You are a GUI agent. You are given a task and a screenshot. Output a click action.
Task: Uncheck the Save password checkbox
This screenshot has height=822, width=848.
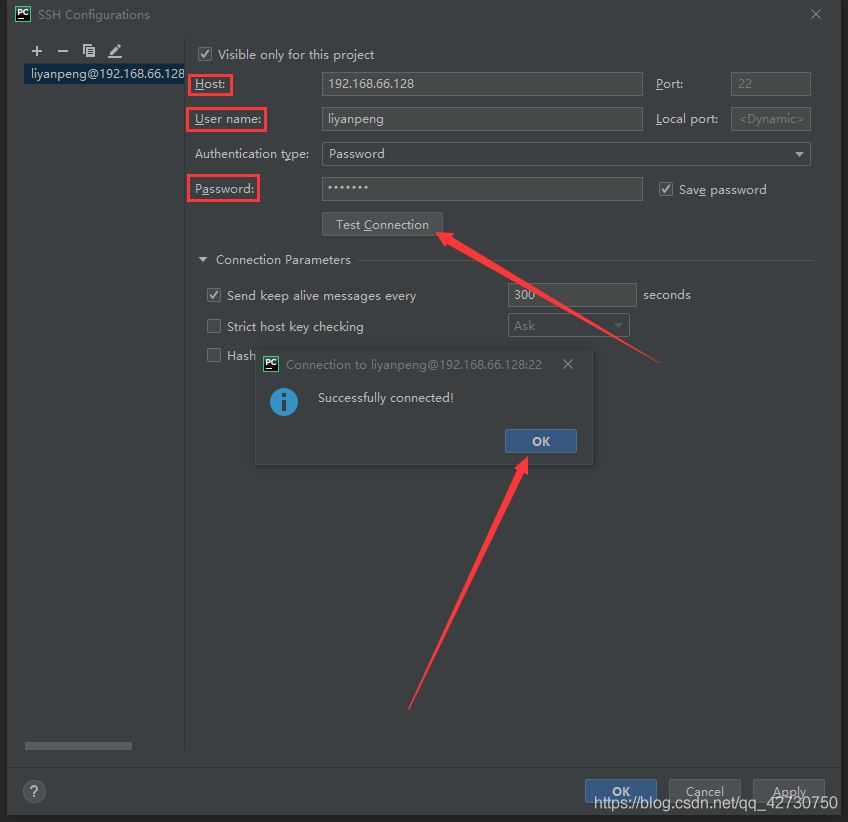coord(666,189)
